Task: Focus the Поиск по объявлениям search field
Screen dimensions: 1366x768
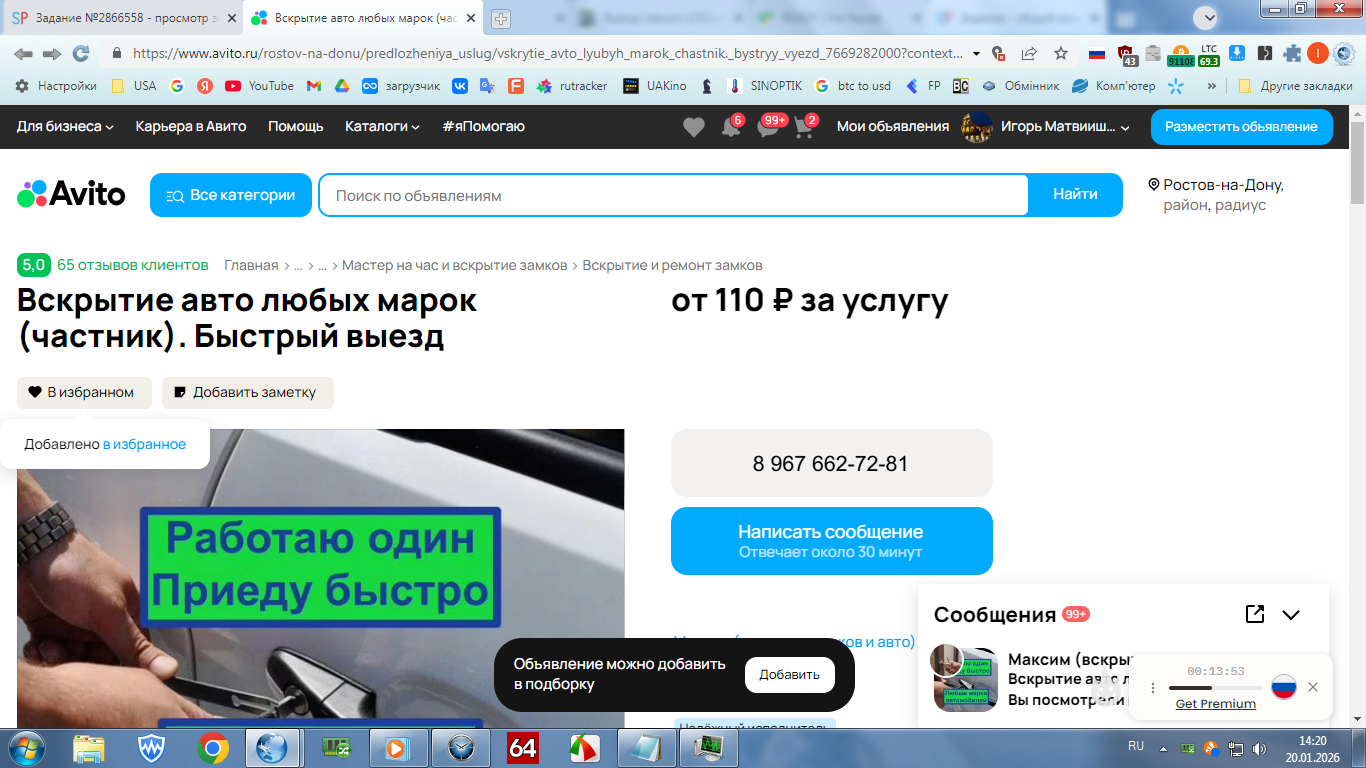Action: (x=673, y=195)
